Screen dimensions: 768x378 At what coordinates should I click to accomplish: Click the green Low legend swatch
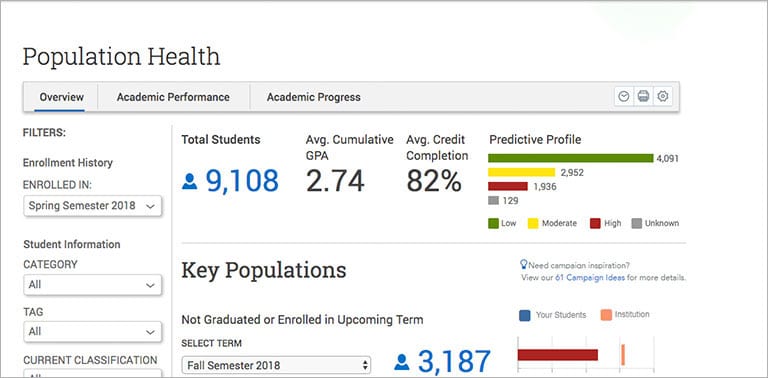click(x=493, y=223)
